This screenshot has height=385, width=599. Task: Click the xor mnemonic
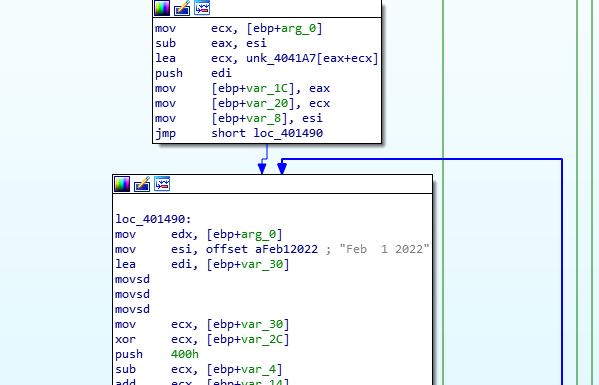pos(125,339)
